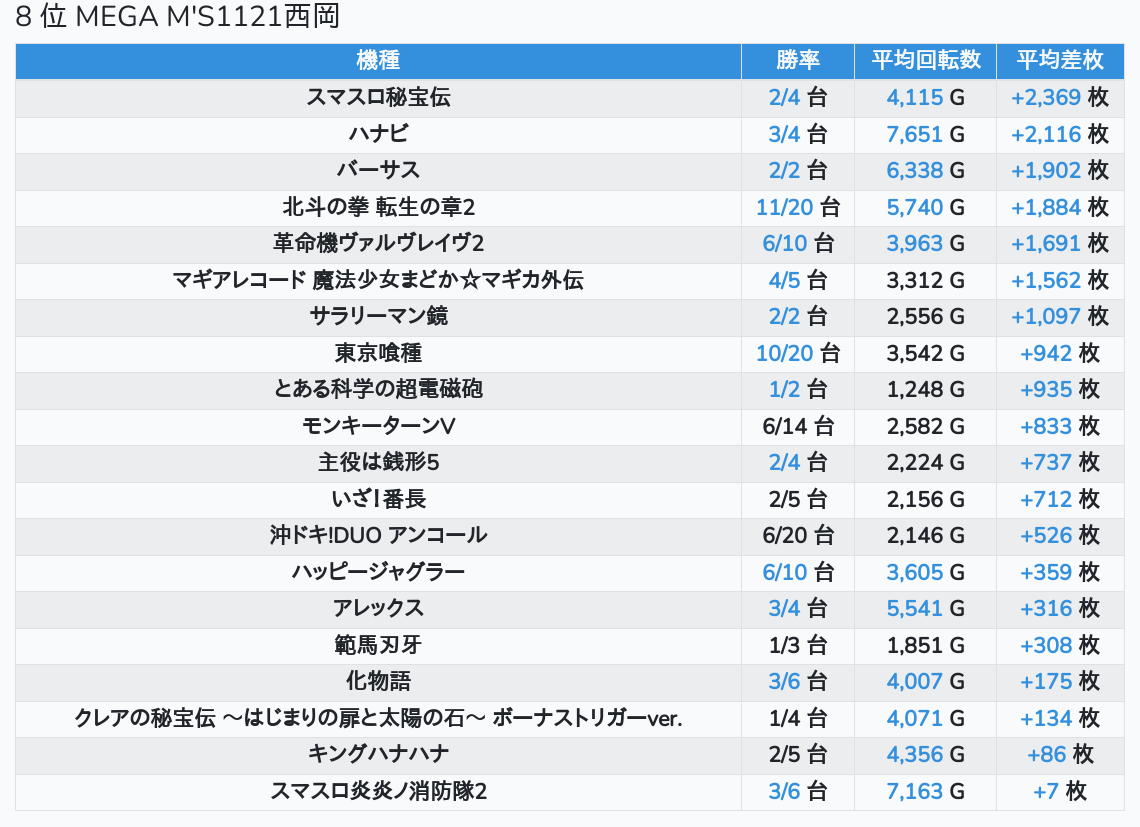This screenshot has width=1140, height=827.
Task: Click 4,007 average spins for 化物語
Action: (914, 681)
